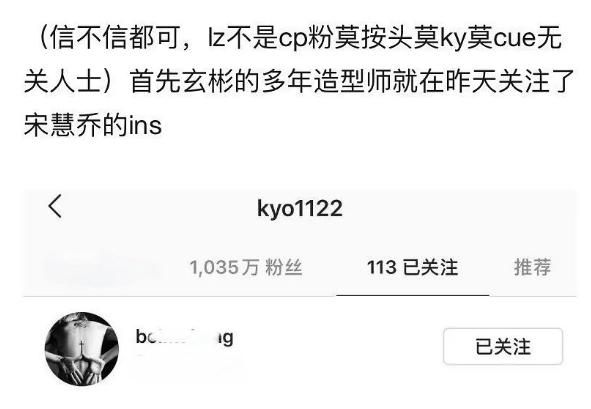Click the first line of post text
Viewport: 591px width, 409px height.
pyautogui.click(x=299, y=38)
